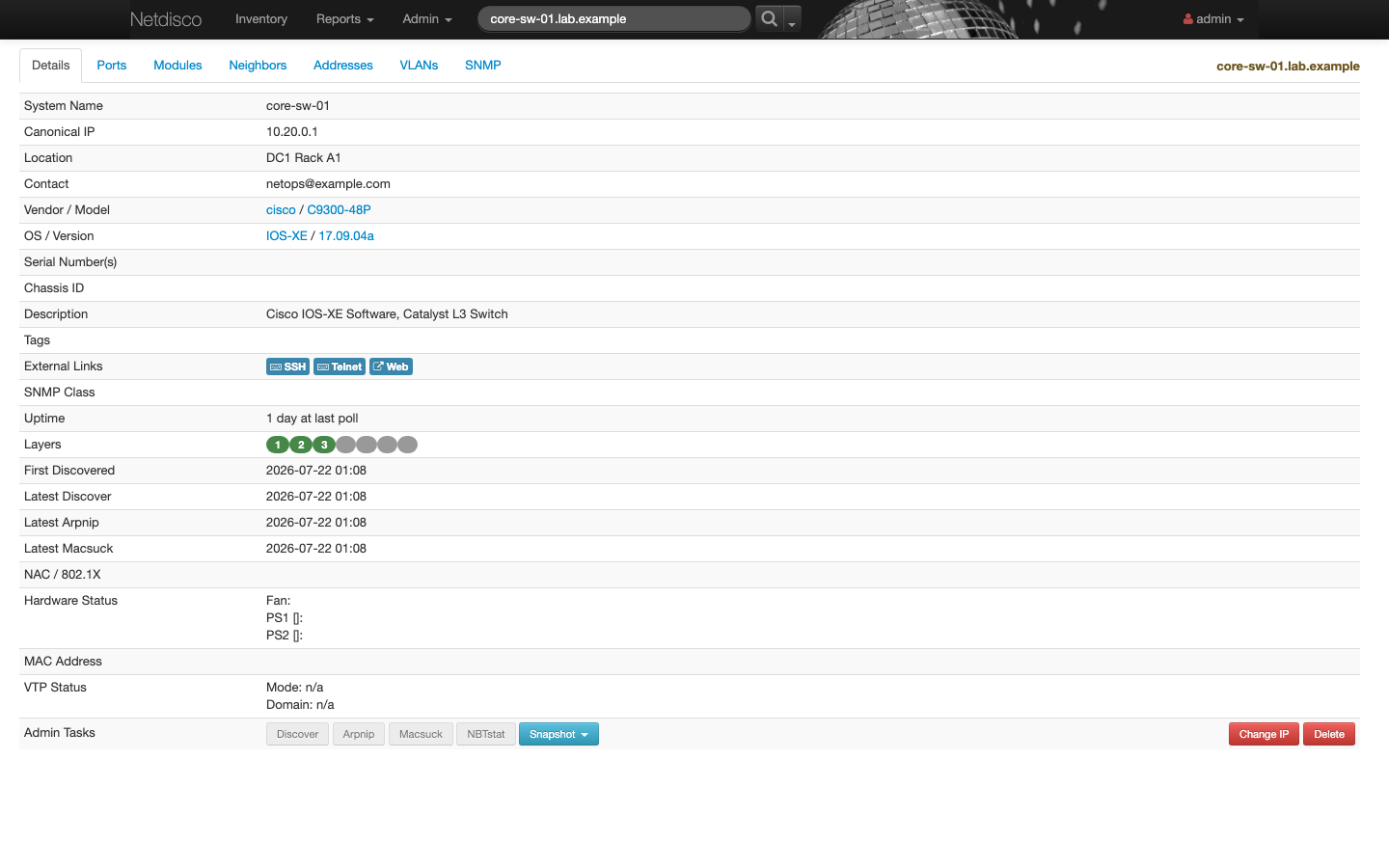
Task: Click the green layer 1 badge
Action: pos(278,445)
